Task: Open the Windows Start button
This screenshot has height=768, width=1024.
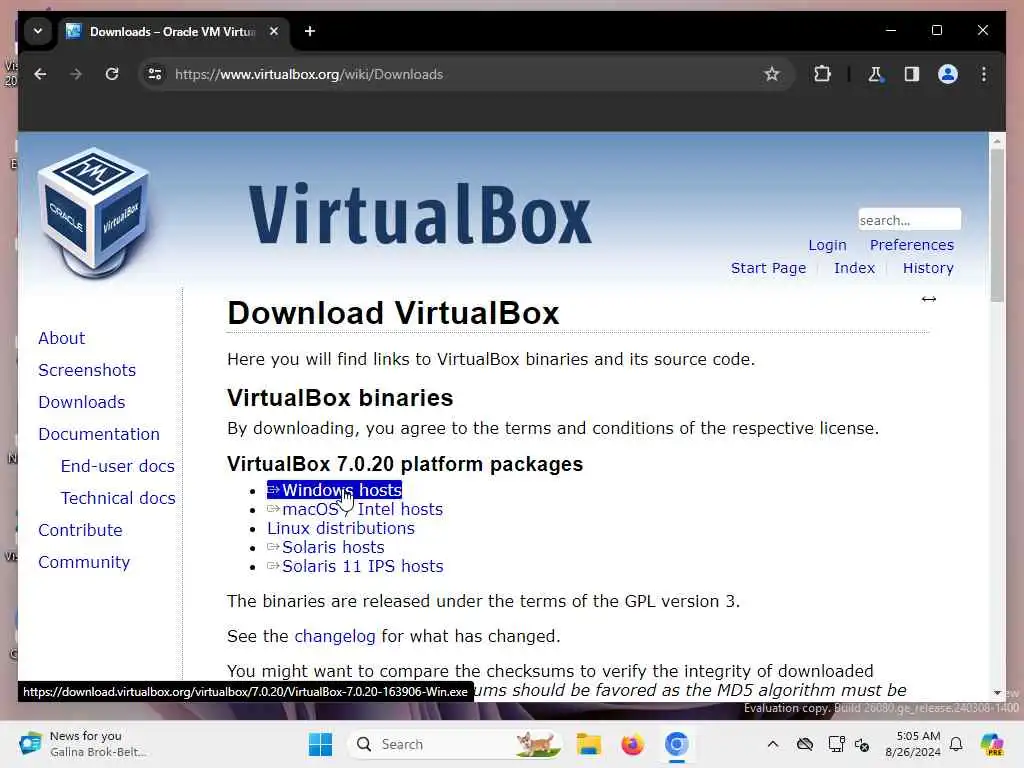Action: coord(320,744)
